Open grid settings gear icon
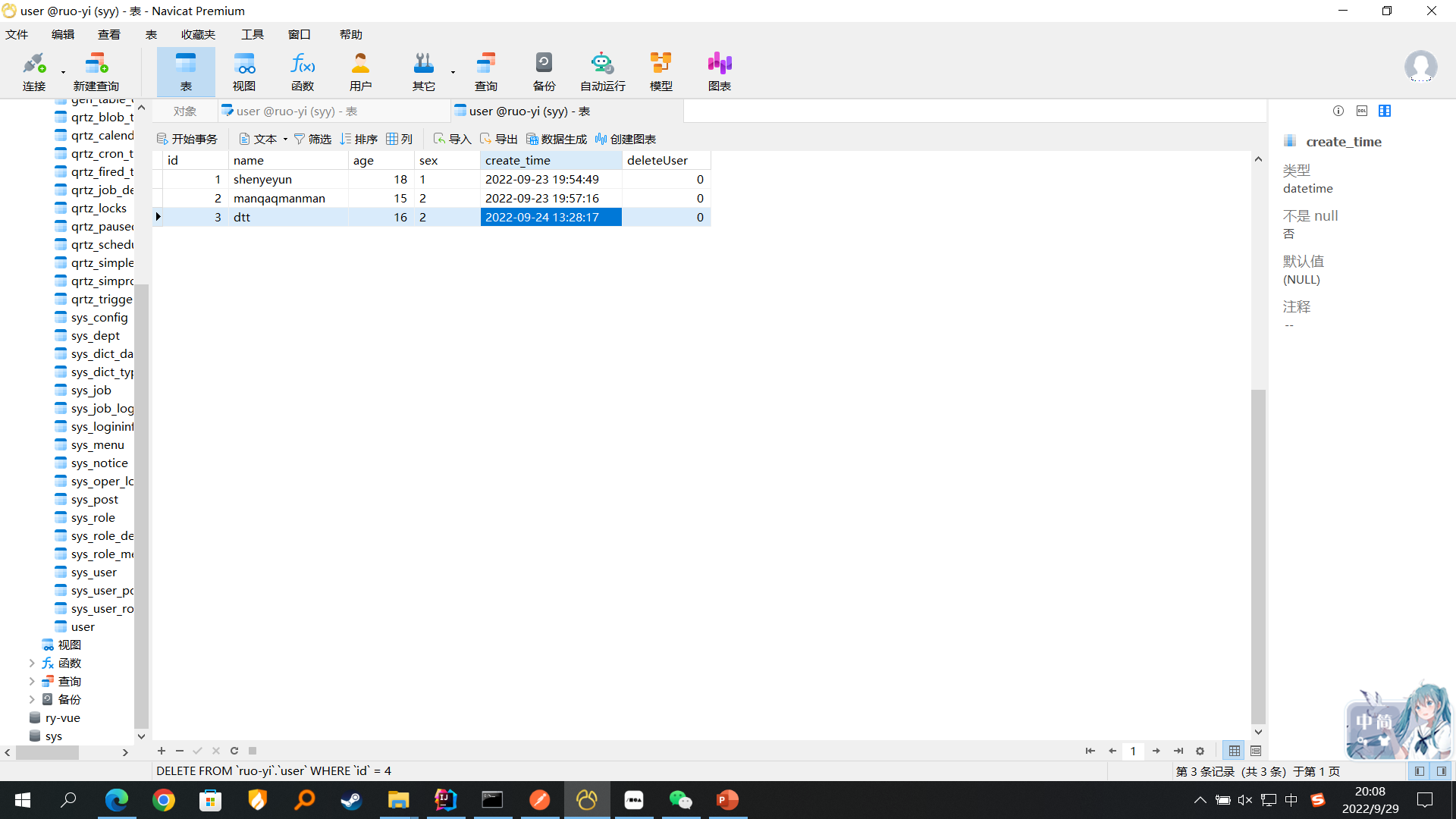Image resolution: width=1456 pixels, height=819 pixels. click(1200, 751)
